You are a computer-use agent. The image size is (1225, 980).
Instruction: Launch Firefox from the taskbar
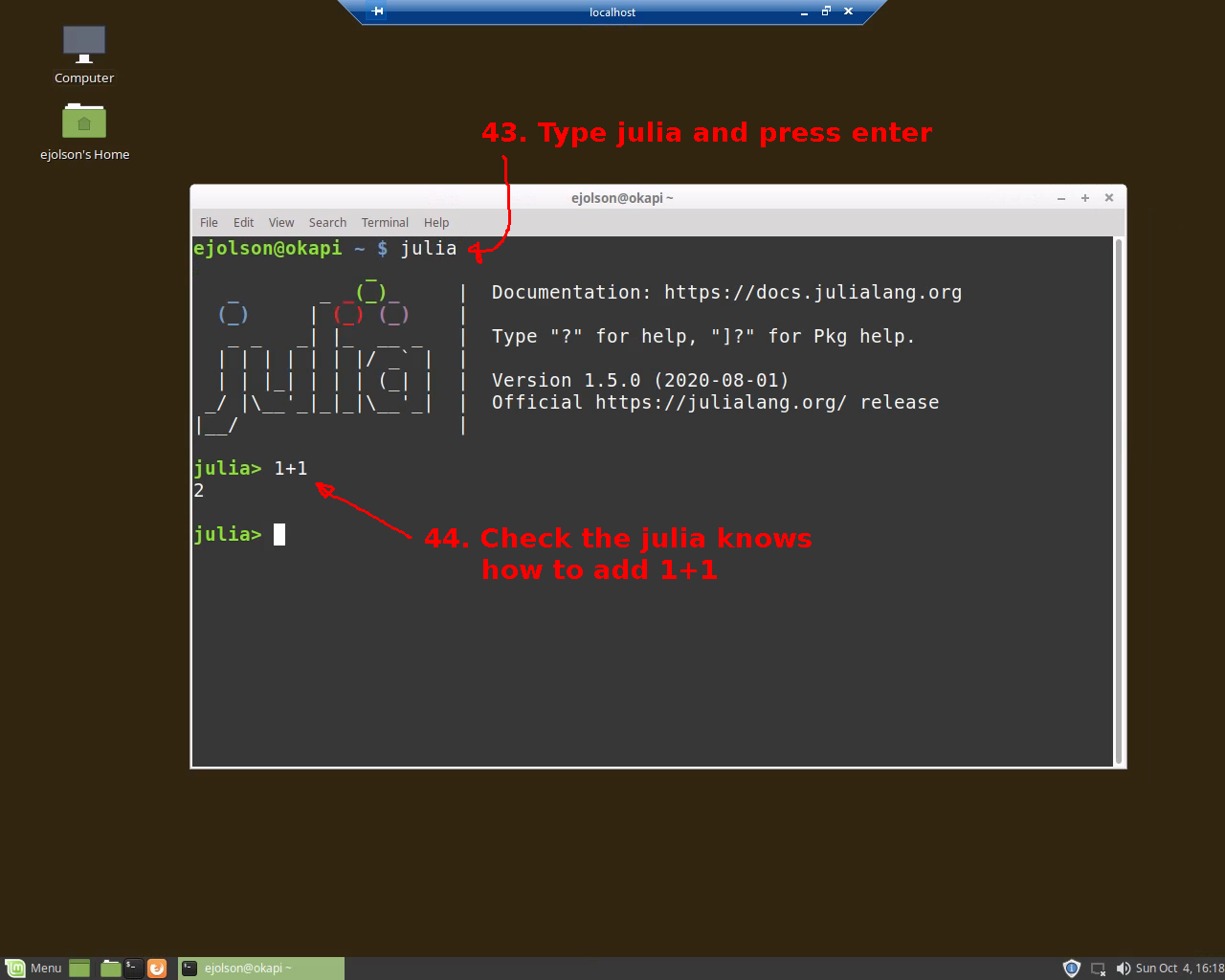pyautogui.click(x=157, y=968)
